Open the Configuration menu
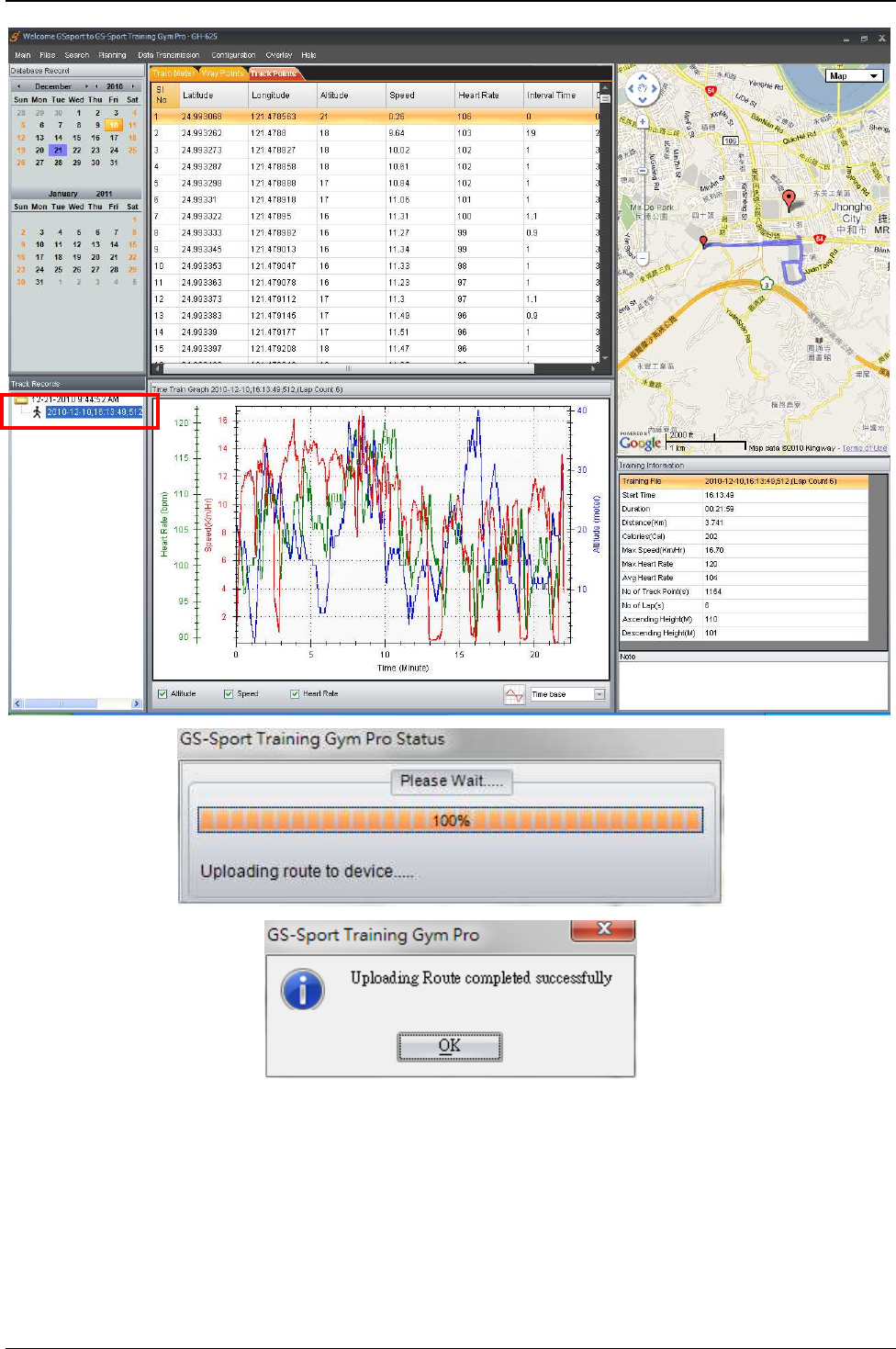The height and width of the screenshot is (1349, 896). pyautogui.click(x=233, y=55)
